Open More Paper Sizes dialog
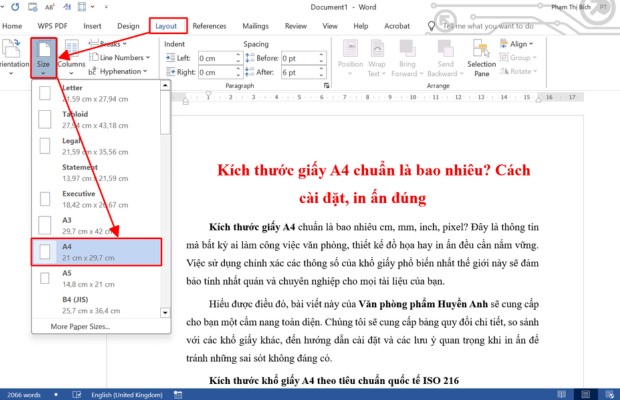 tap(80, 326)
